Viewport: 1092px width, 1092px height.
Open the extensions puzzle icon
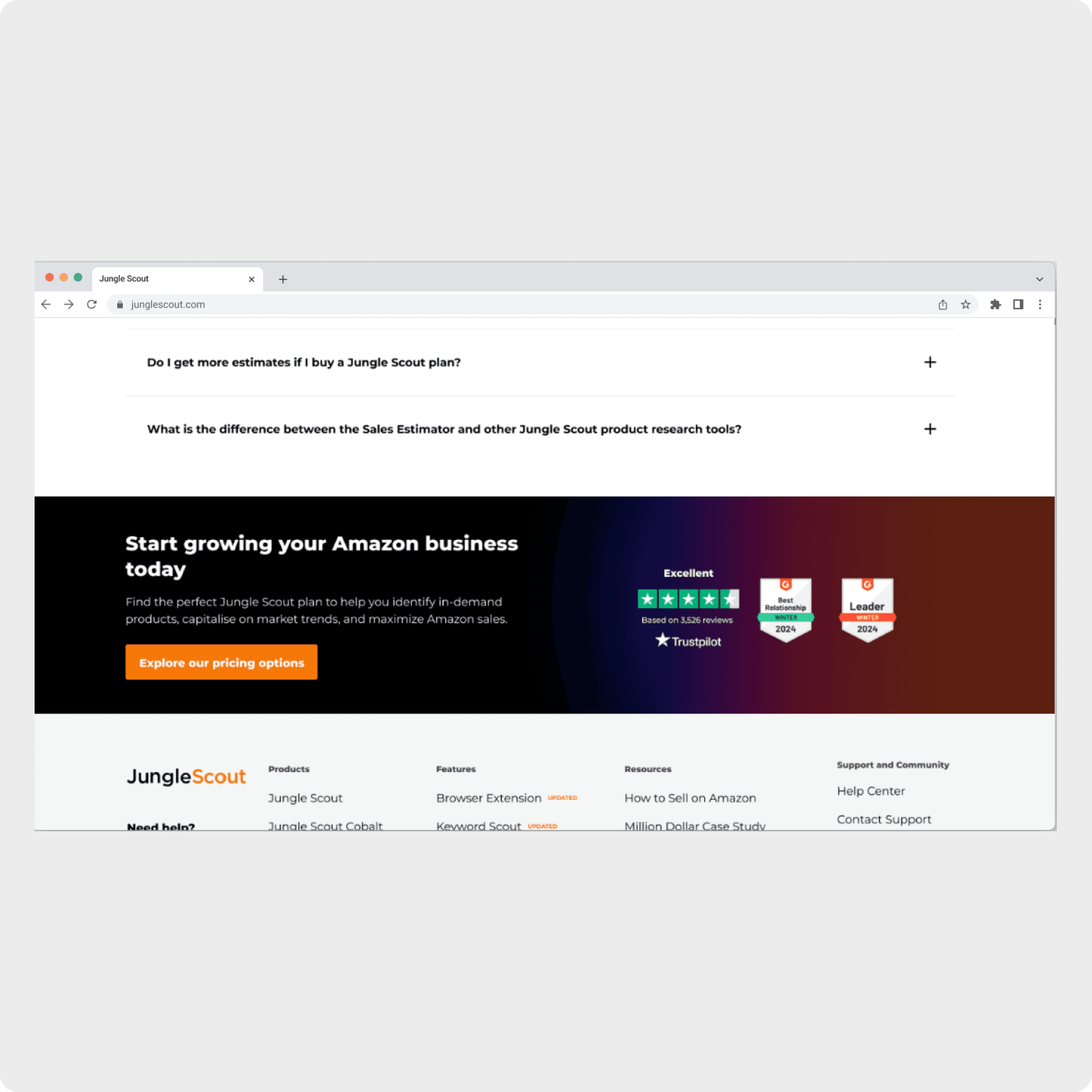[995, 305]
